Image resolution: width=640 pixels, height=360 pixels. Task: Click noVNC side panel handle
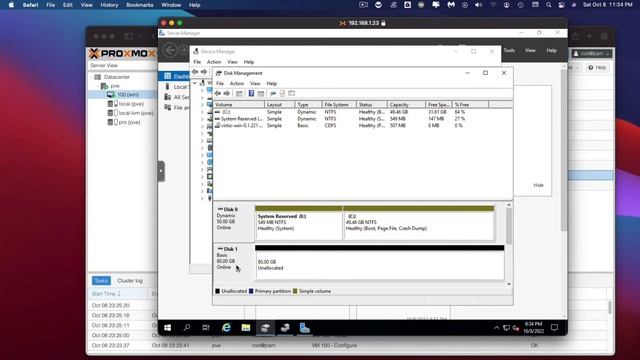161,171
